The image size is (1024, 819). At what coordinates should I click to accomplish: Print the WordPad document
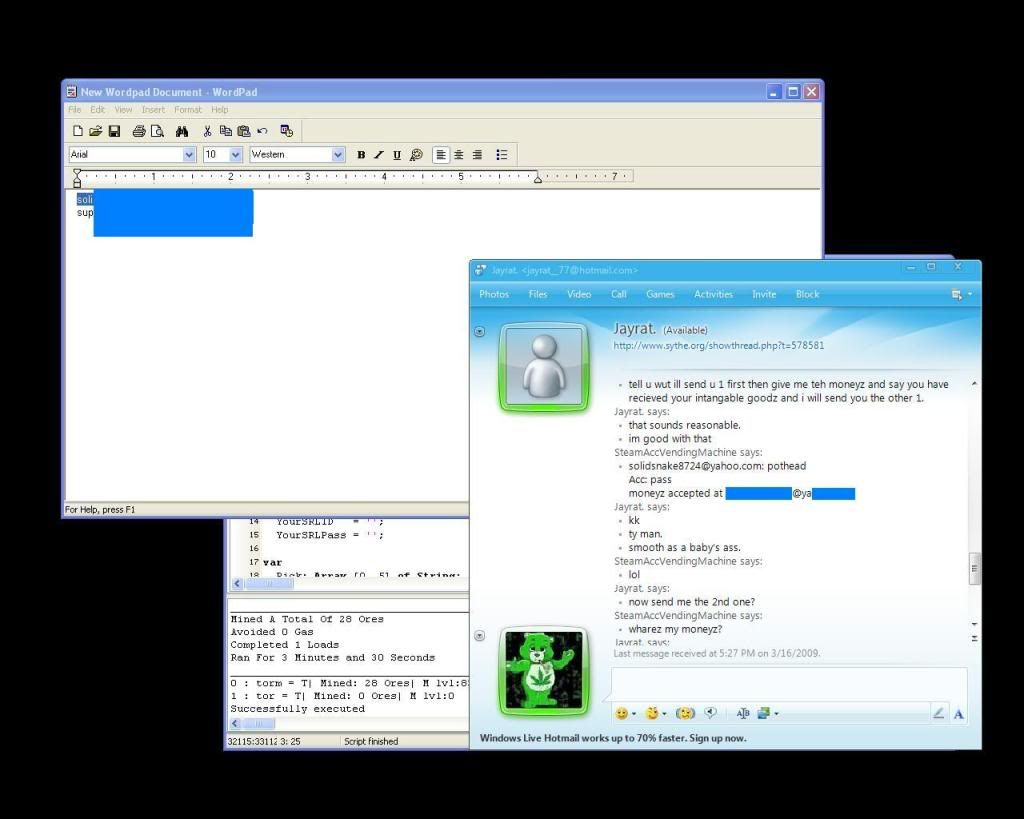click(138, 131)
